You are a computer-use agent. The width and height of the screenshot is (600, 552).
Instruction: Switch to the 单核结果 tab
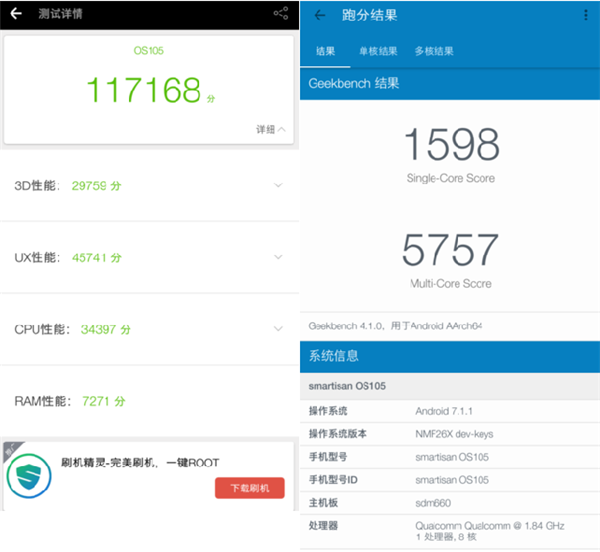click(x=378, y=51)
